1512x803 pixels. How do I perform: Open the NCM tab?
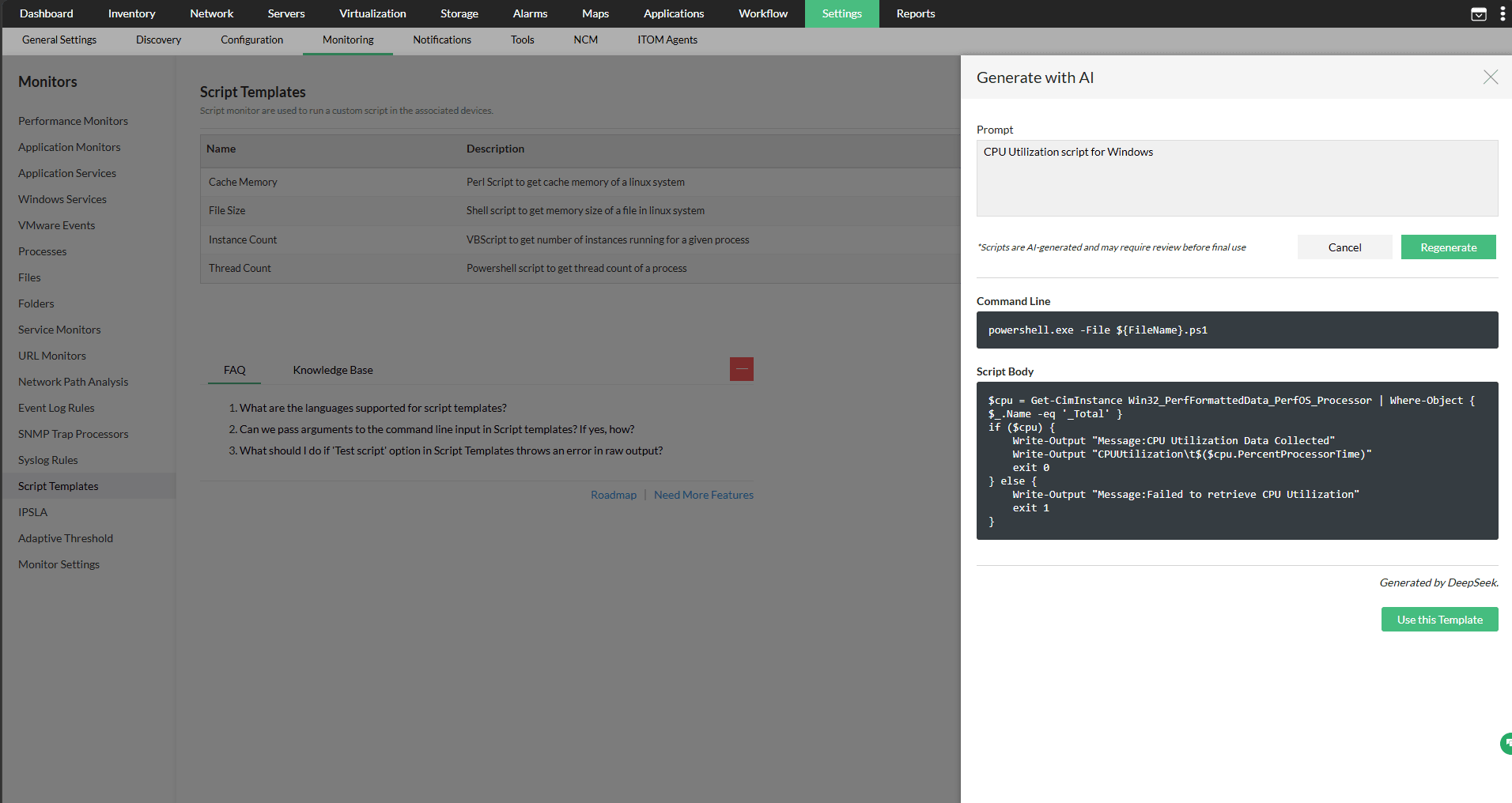point(586,40)
